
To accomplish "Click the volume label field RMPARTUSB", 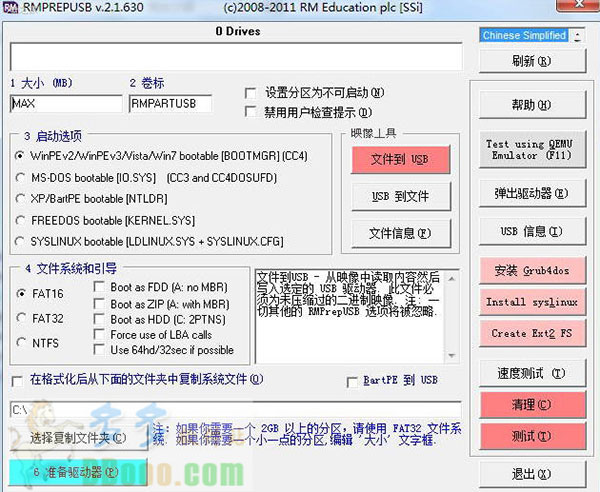I will pyautogui.click(x=170, y=103).
